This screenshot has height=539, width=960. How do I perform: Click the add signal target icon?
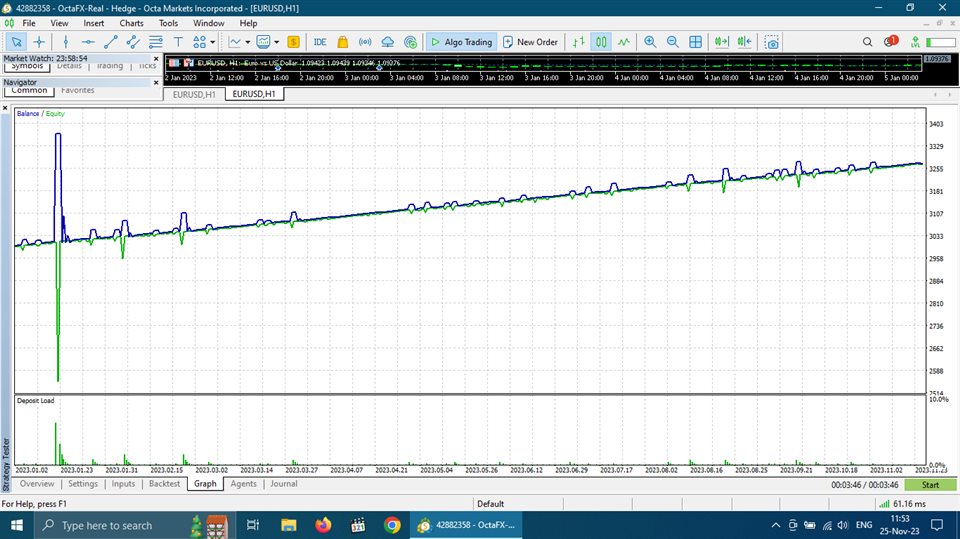410,42
